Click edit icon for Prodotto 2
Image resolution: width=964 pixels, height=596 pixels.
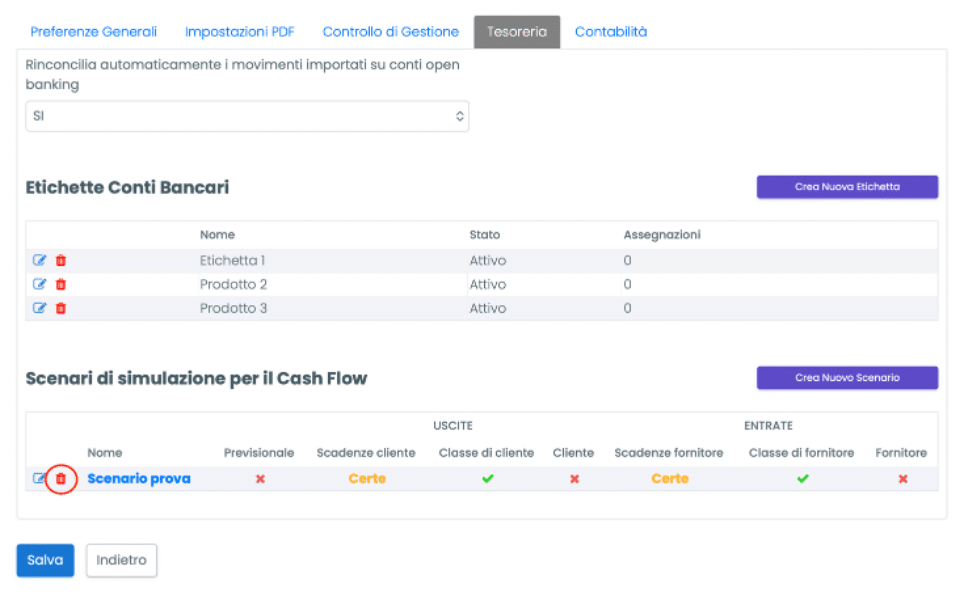[x=39, y=284]
